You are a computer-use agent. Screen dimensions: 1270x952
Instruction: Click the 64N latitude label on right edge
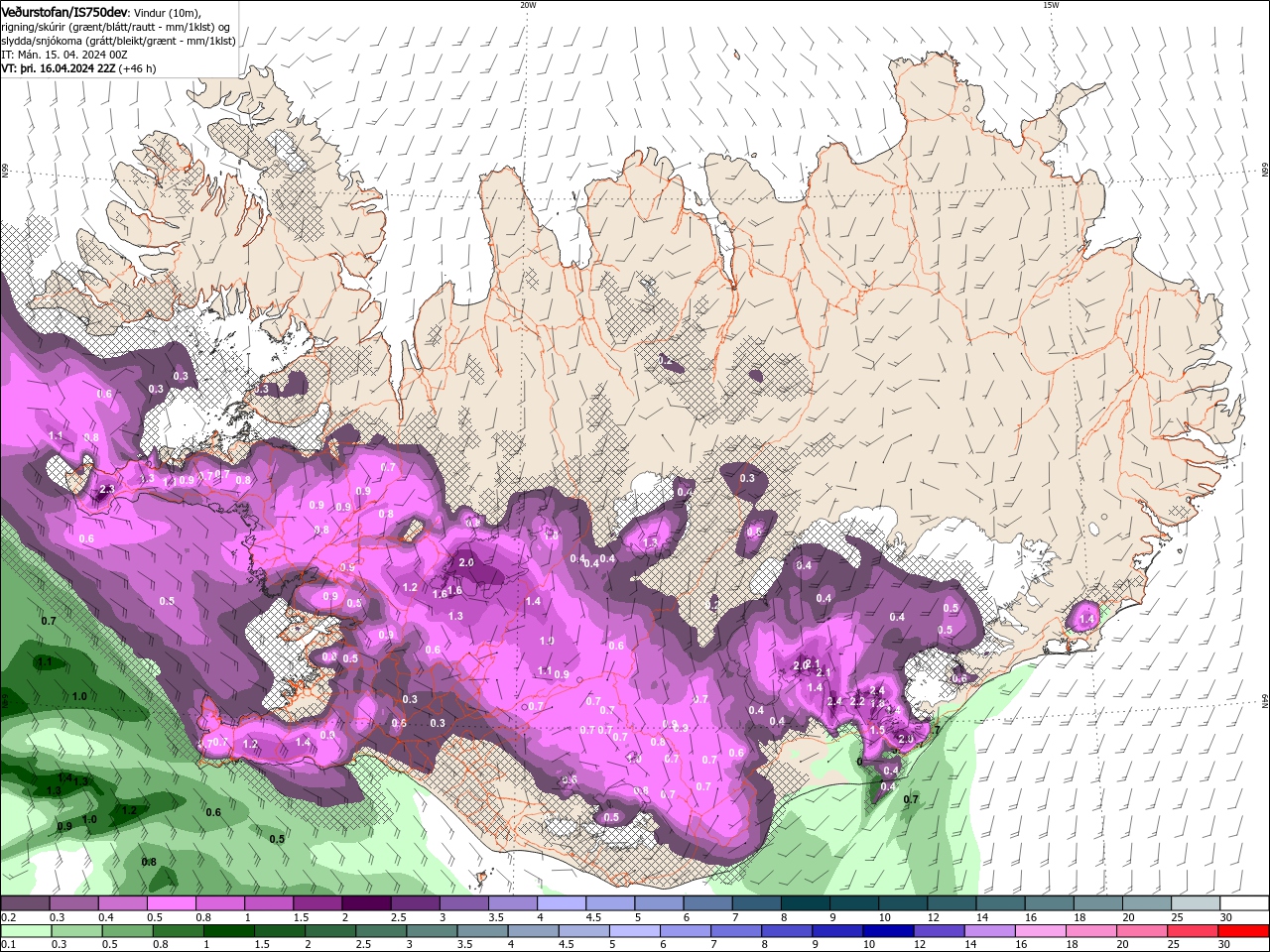[x=1264, y=702]
